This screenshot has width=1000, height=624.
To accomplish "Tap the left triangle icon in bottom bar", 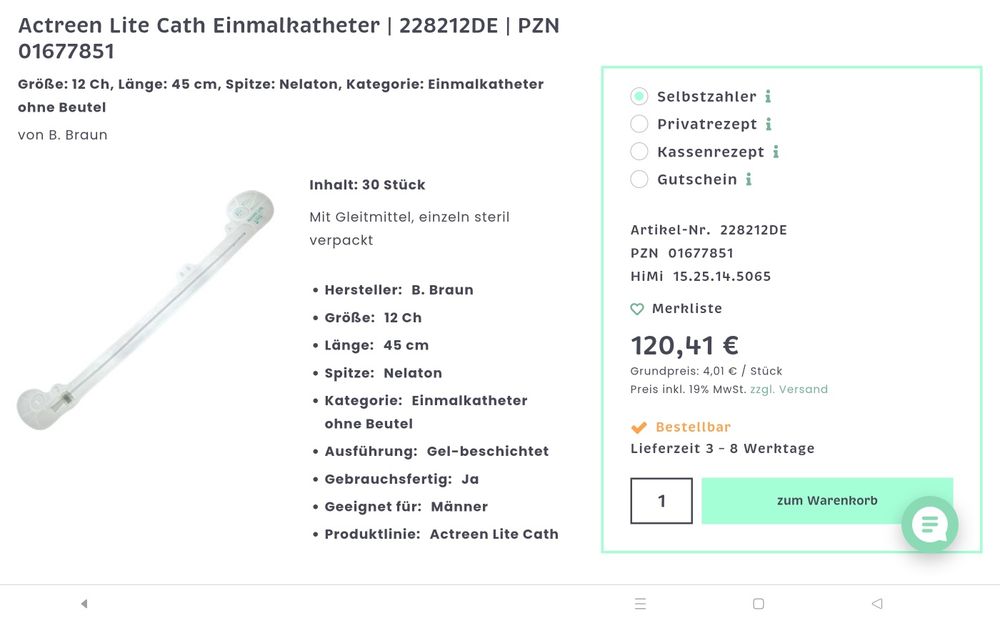I will [84, 604].
